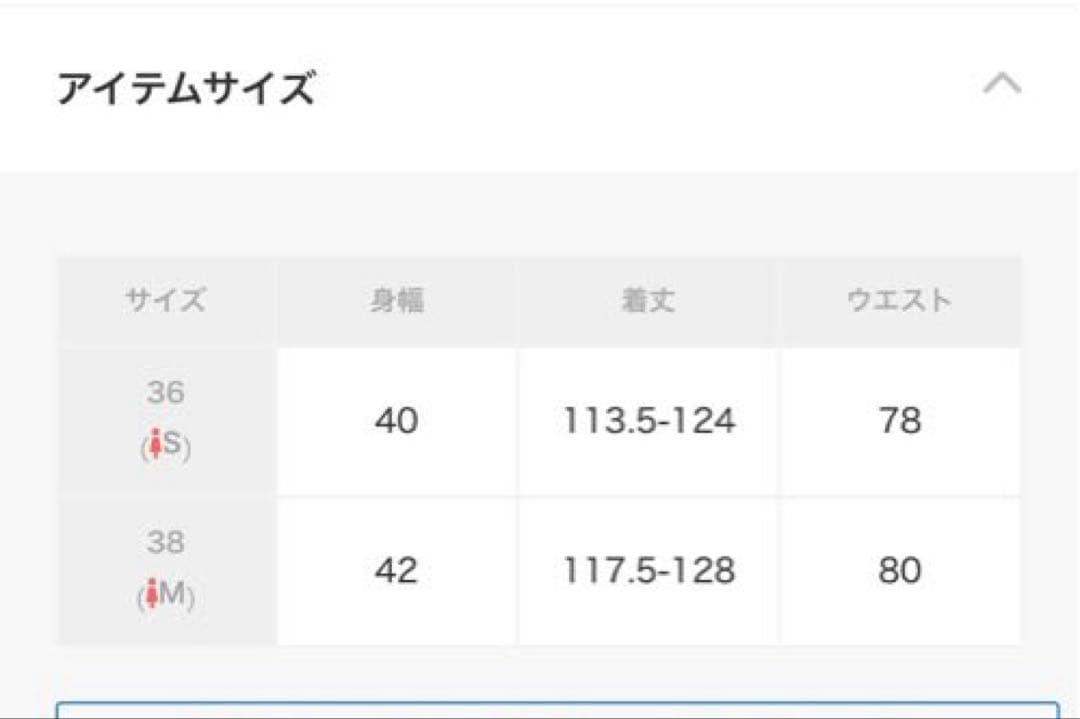Click the ウエスト value 80 cell
Viewport: 1080px width, 719px height.
tap(899, 571)
